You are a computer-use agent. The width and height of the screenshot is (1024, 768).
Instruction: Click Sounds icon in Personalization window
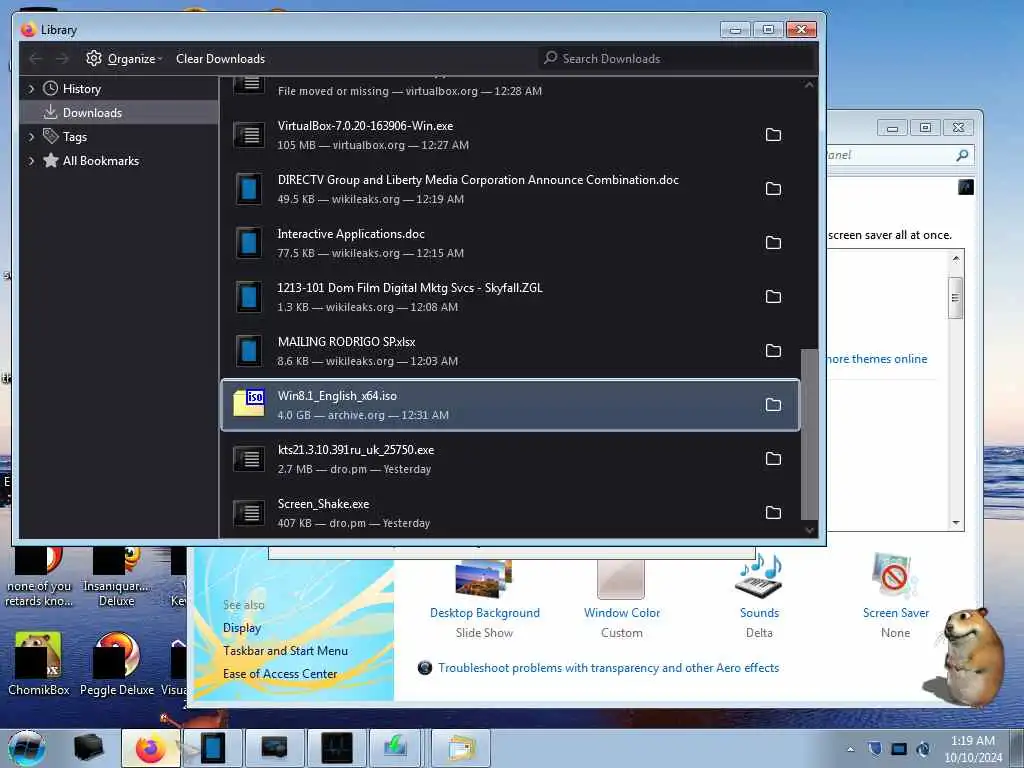[x=759, y=577]
